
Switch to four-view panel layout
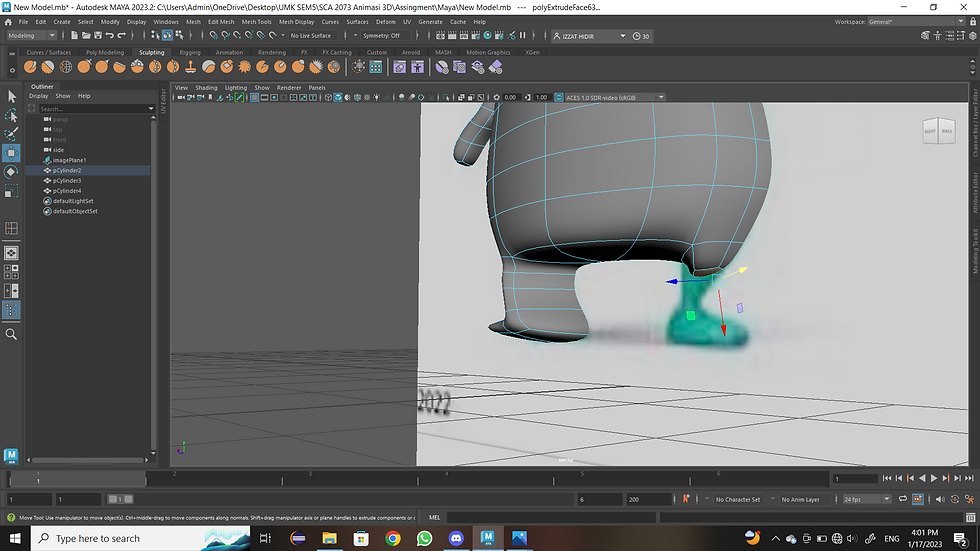pos(11,272)
